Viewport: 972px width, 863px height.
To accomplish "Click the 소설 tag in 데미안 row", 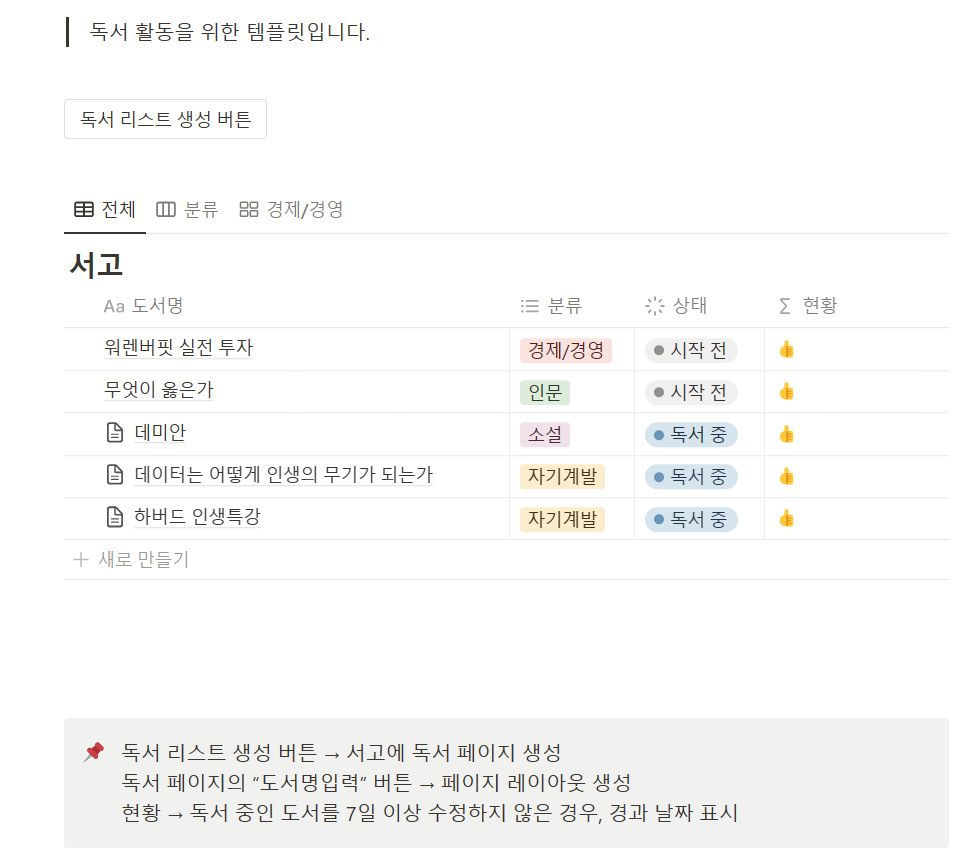I will (545, 434).
